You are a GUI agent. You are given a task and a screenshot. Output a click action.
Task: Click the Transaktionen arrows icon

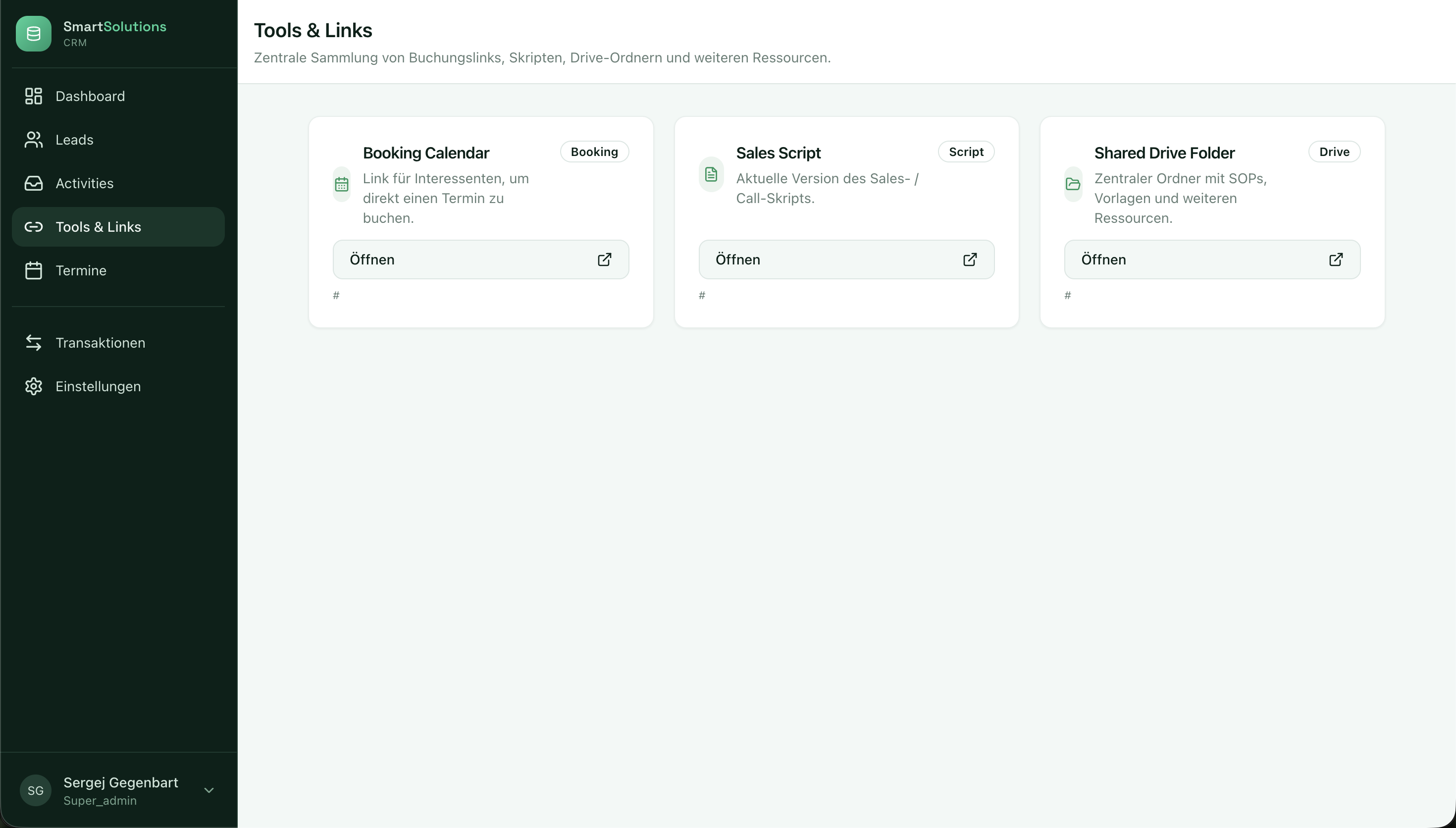34,342
